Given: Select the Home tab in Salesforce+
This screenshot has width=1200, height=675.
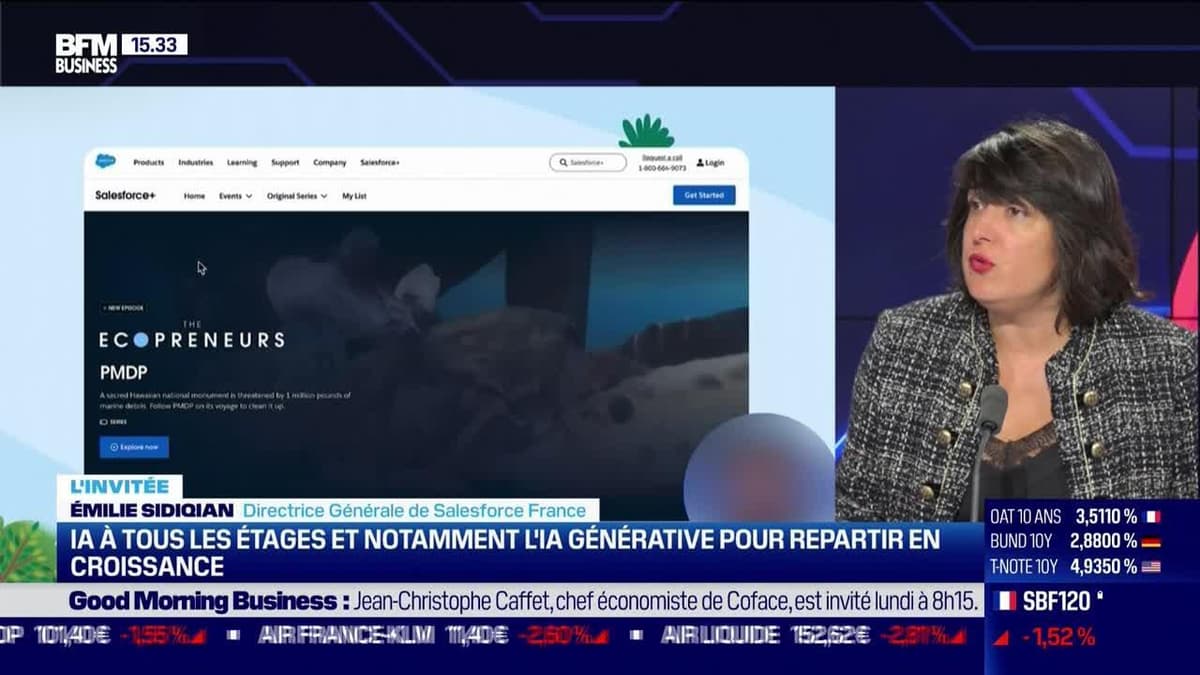Looking at the screenshot, I should pyautogui.click(x=194, y=196).
